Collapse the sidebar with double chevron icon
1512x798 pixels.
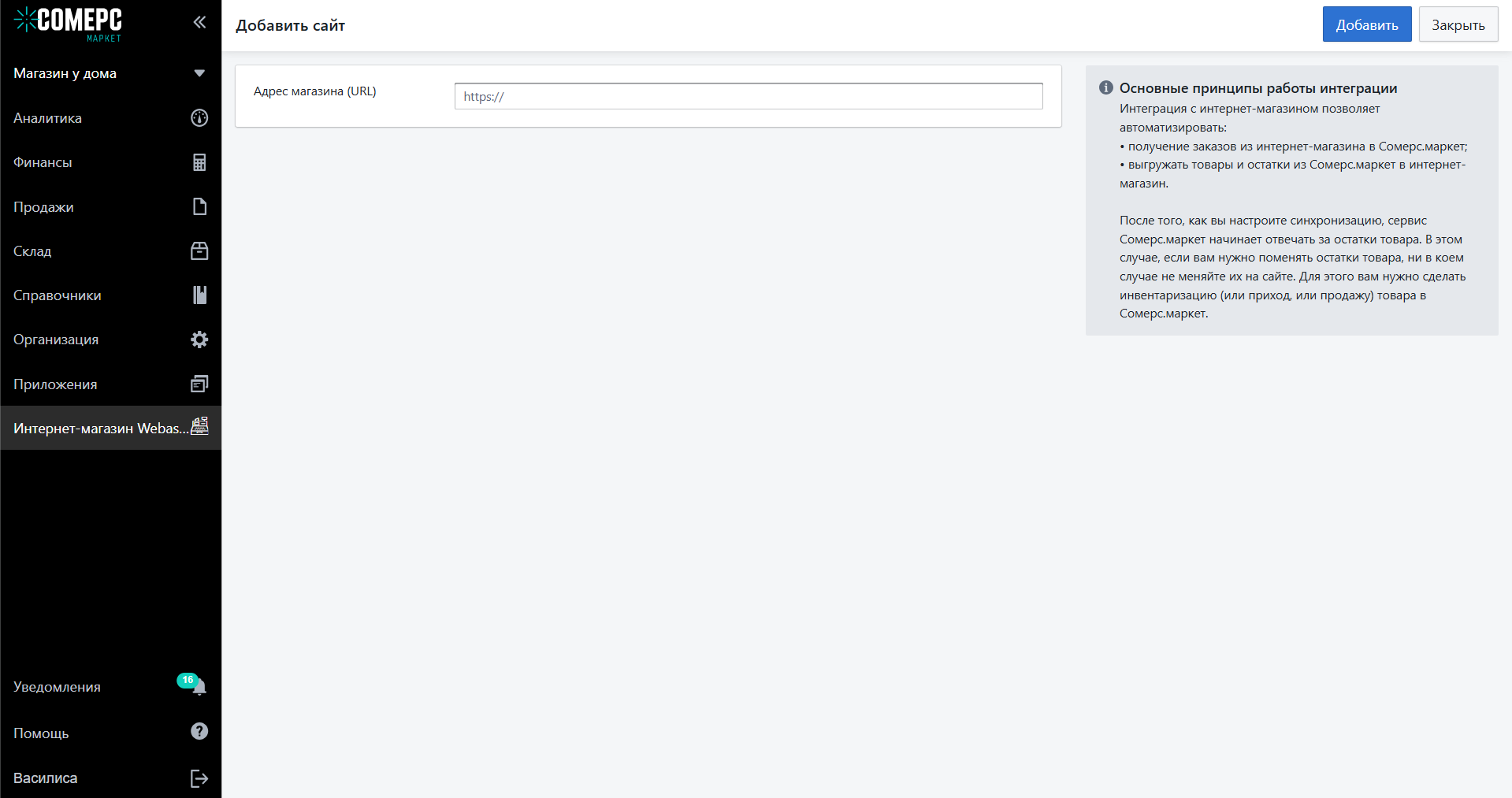pyautogui.click(x=199, y=22)
